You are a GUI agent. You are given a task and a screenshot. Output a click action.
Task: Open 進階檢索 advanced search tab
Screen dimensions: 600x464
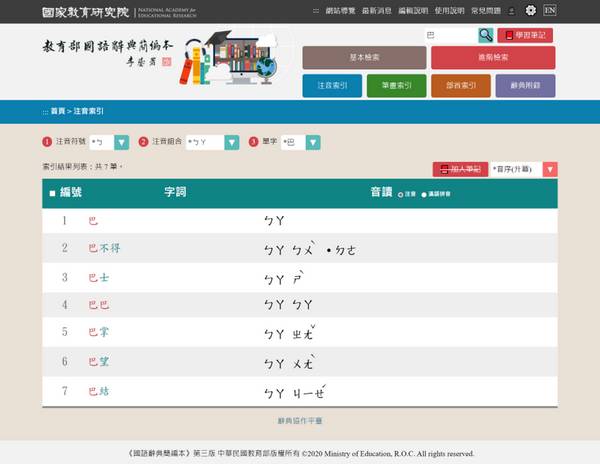tap(493, 57)
